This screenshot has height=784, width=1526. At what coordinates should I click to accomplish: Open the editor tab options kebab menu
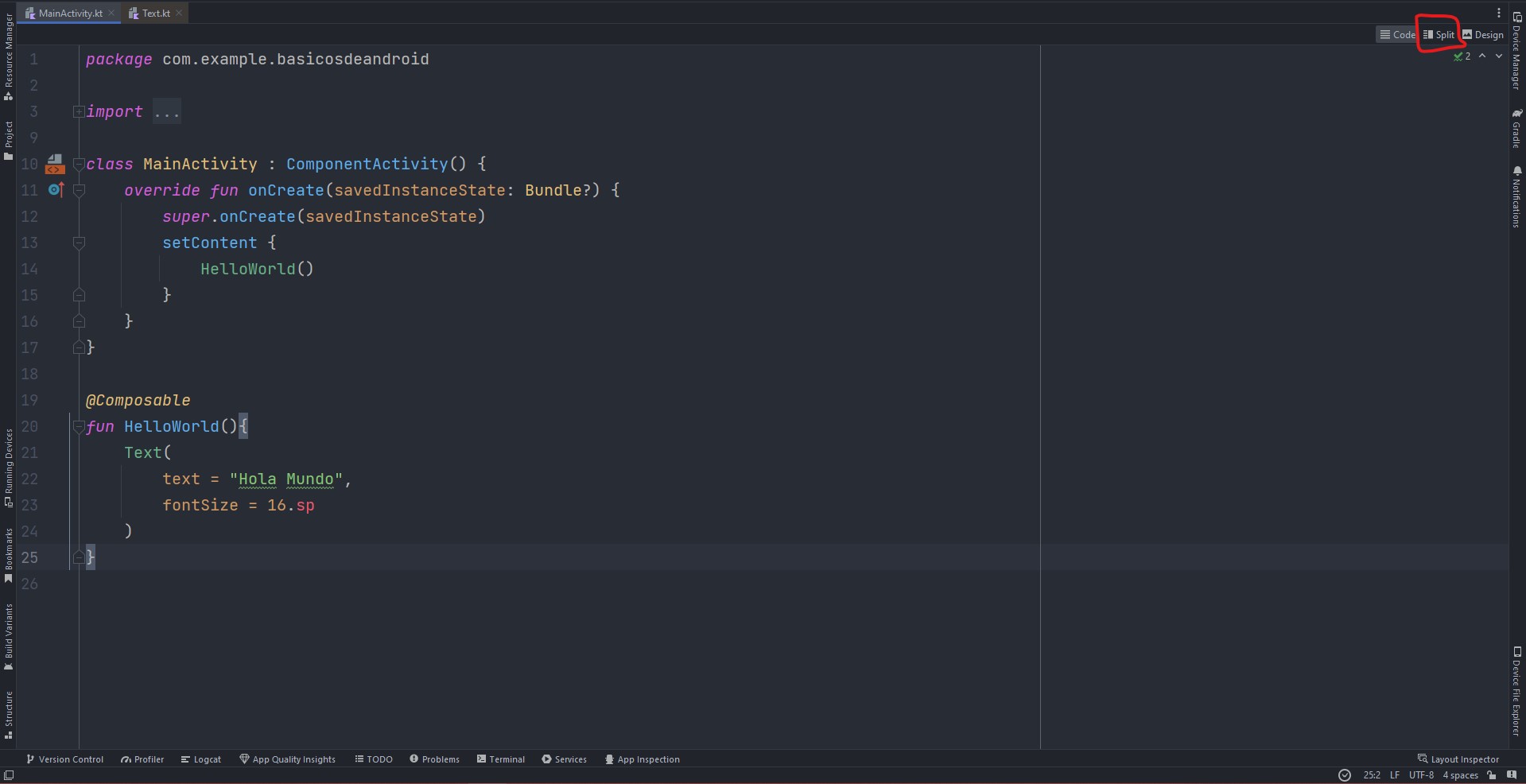tap(1498, 13)
